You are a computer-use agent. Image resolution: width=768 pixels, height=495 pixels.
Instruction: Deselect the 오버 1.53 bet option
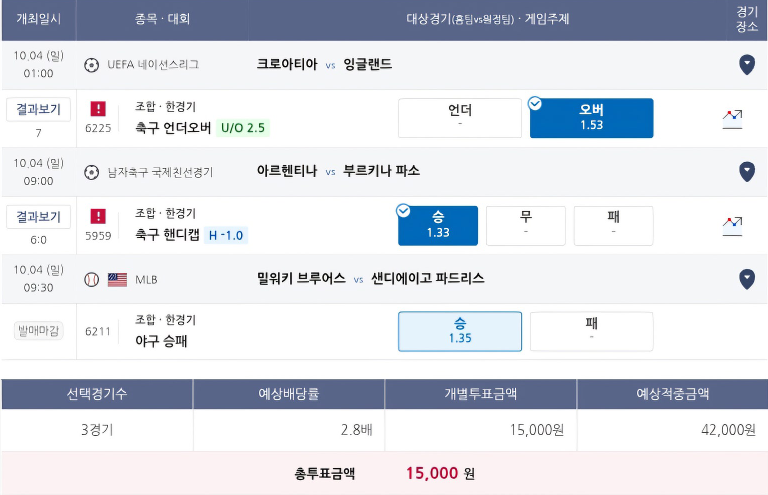coord(591,118)
